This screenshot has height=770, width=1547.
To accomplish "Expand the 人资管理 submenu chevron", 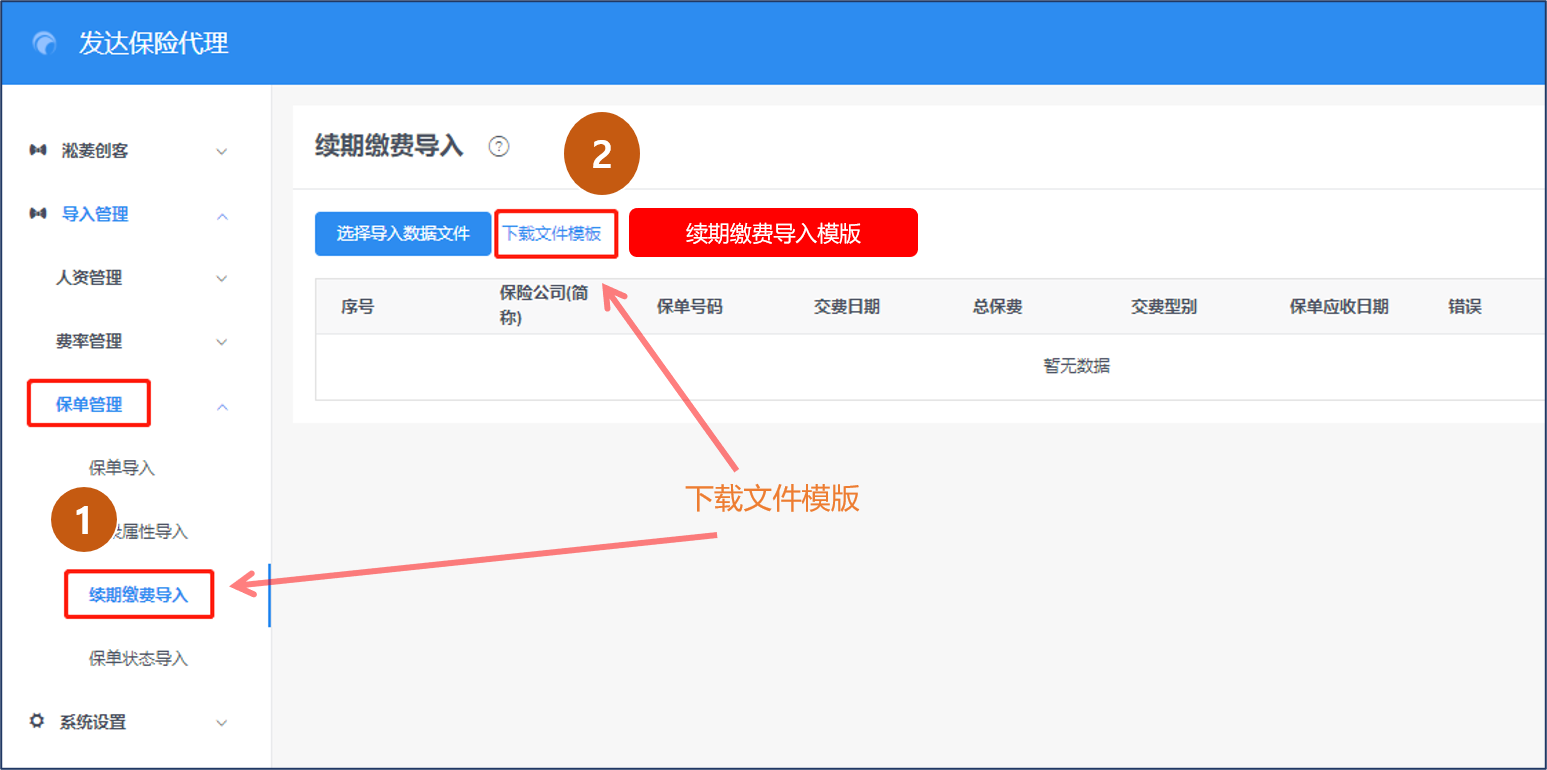I will (x=222, y=278).
